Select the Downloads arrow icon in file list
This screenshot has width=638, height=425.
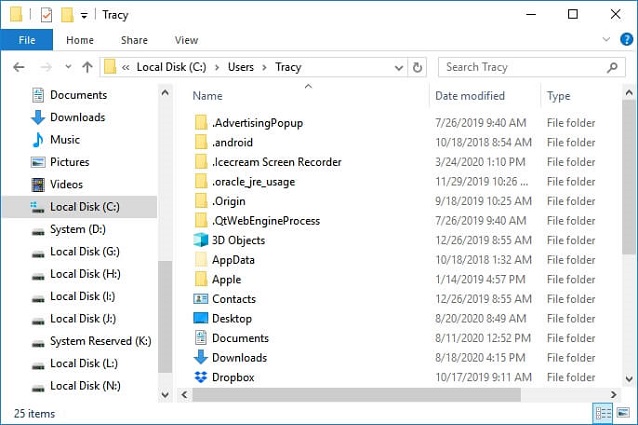201,357
